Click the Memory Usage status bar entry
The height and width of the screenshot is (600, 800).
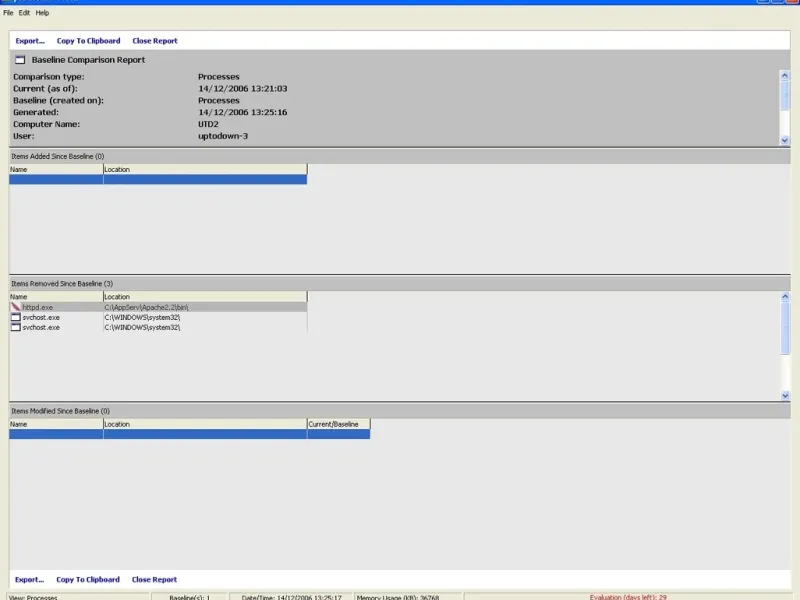tap(398, 597)
